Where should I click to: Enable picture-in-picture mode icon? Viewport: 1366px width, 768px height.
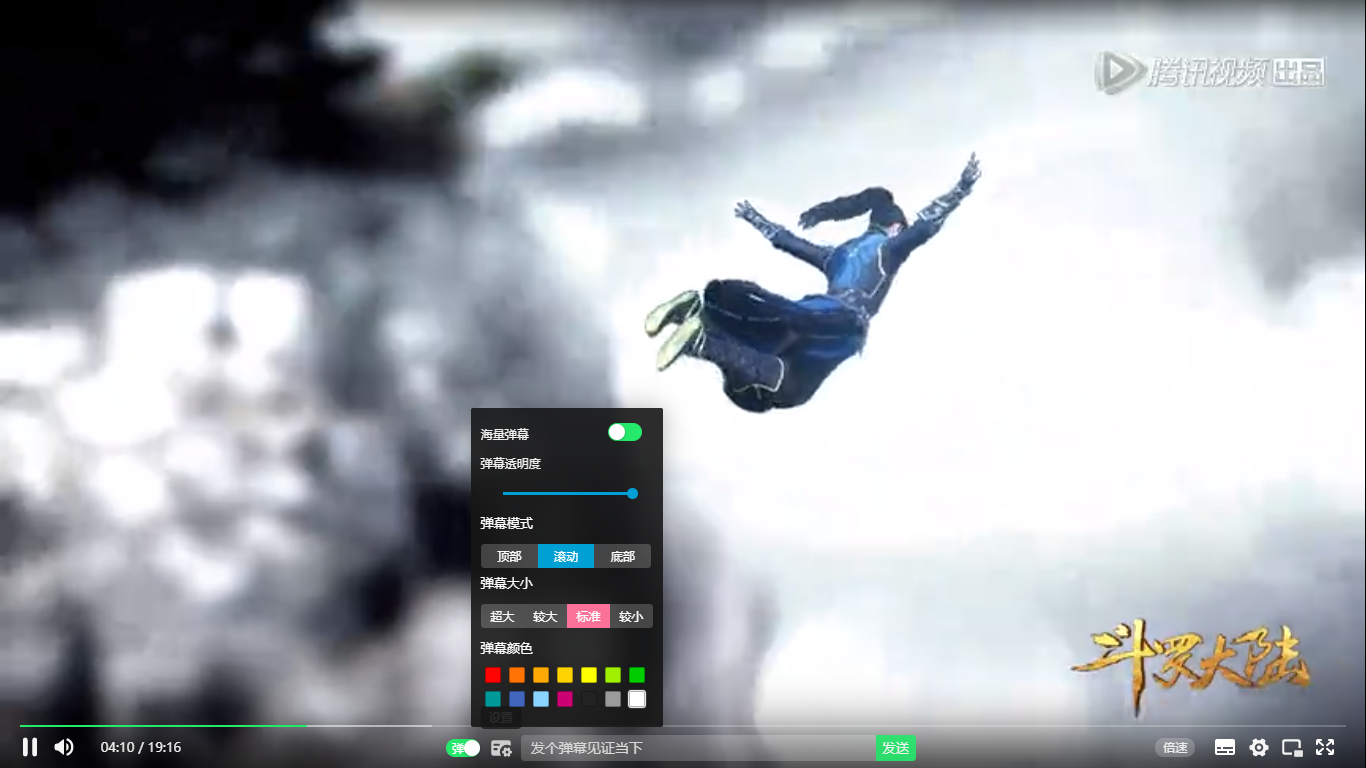click(1292, 747)
